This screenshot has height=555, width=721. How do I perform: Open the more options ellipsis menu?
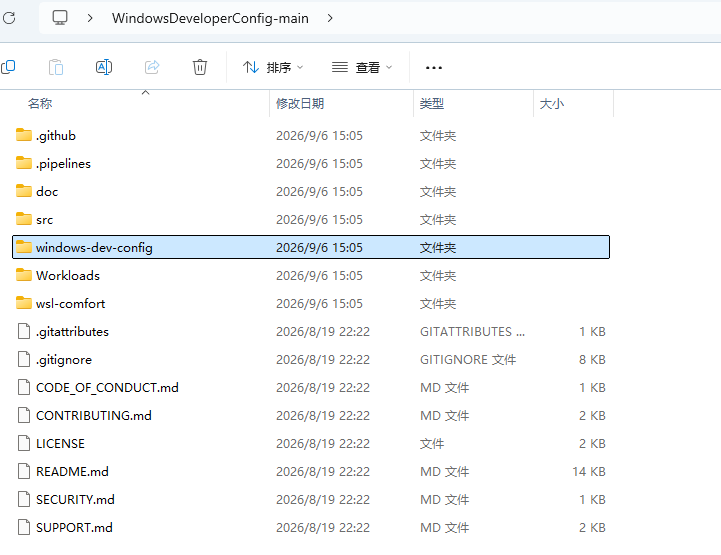(x=434, y=68)
